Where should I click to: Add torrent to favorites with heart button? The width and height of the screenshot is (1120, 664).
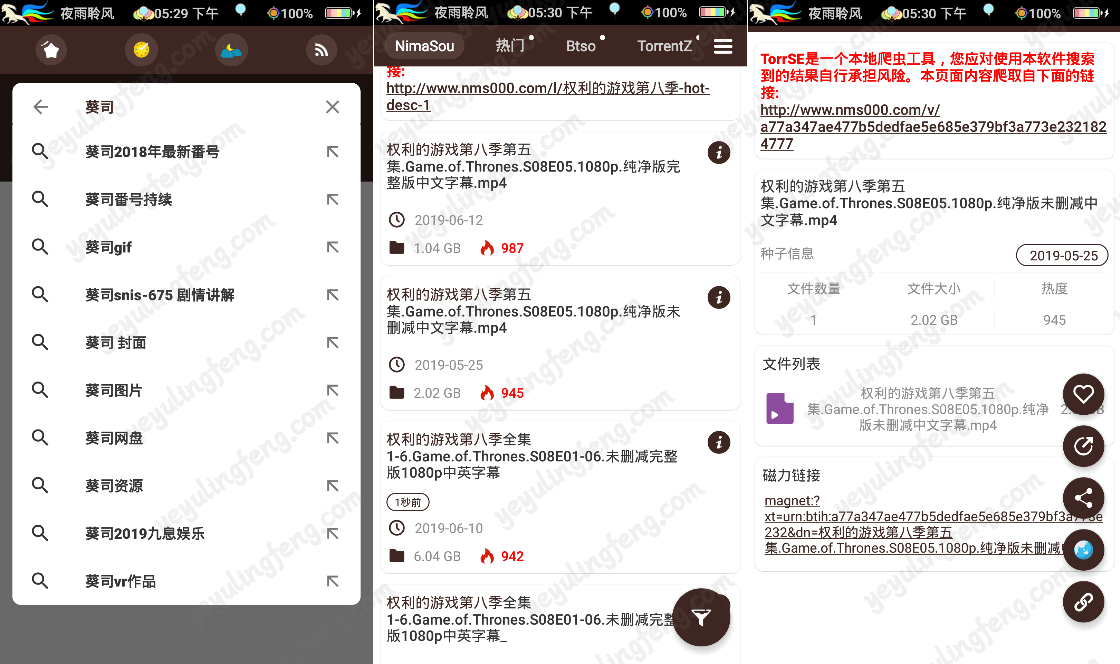pyautogui.click(x=1084, y=394)
